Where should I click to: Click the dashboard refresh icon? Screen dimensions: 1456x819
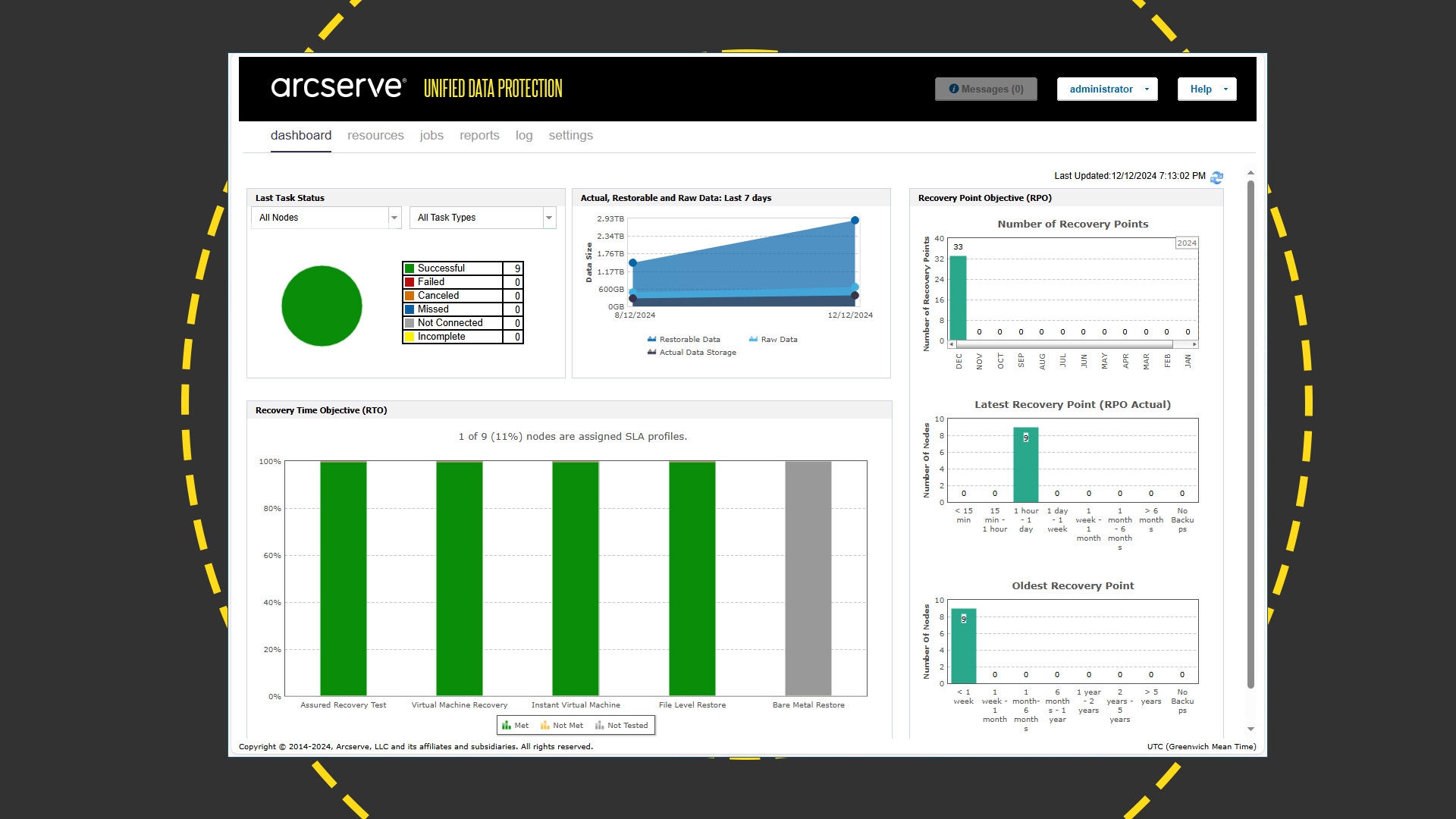point(1220,176)
